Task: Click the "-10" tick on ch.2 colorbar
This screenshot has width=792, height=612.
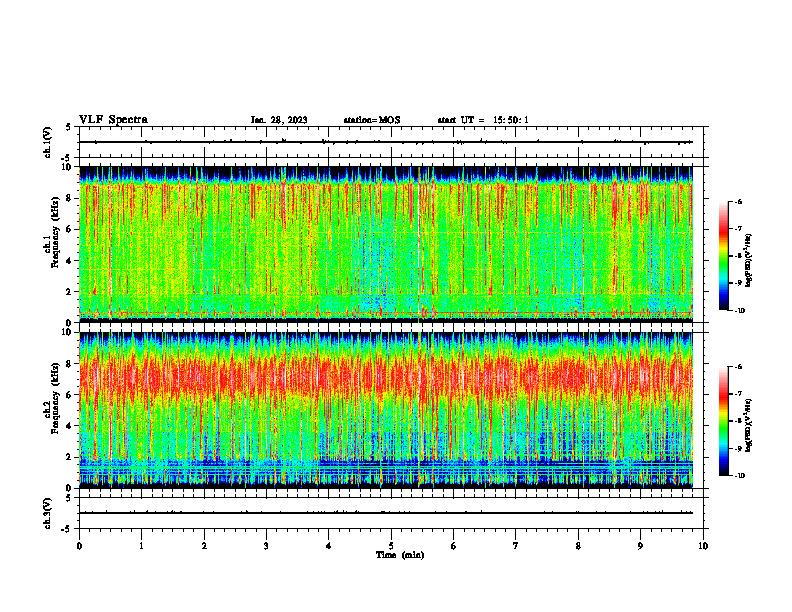Action: pos(740,476)
